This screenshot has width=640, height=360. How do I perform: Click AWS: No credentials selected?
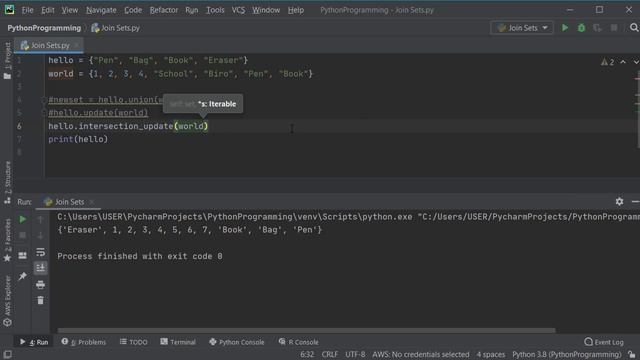[421, 354]
